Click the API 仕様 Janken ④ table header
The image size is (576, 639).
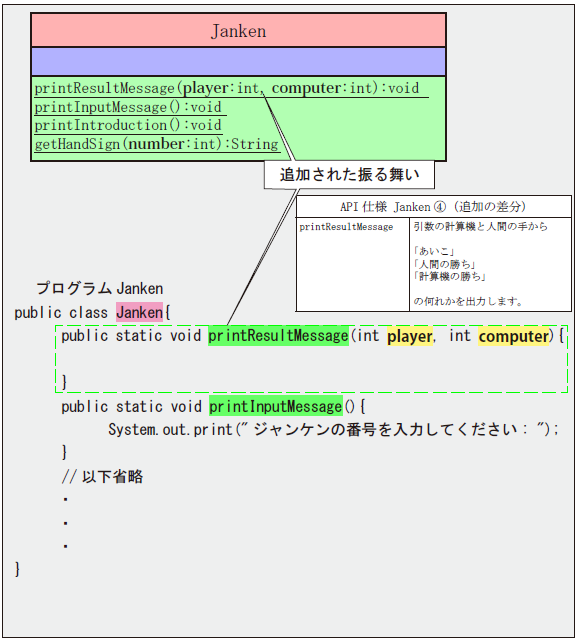pyautogui.click(x=433, y=207)
